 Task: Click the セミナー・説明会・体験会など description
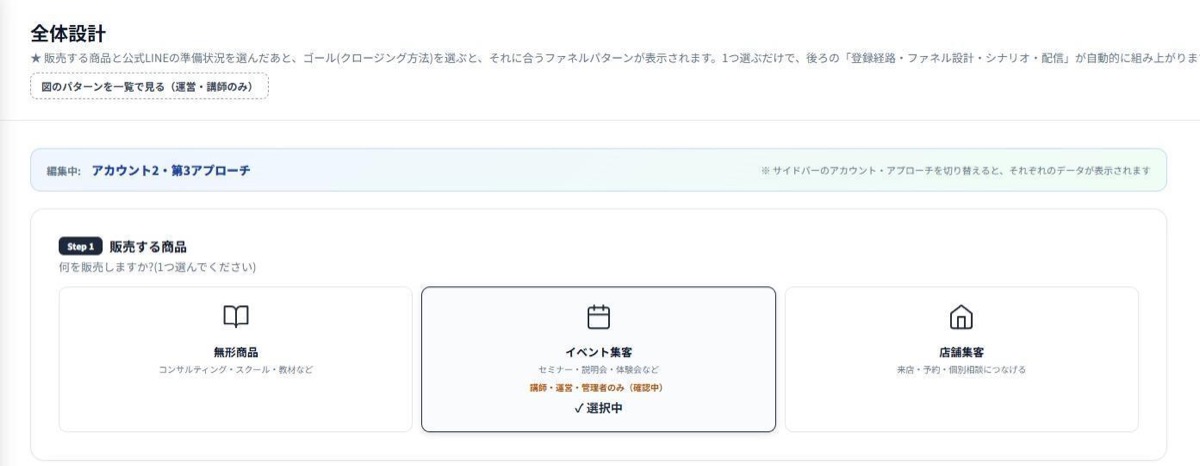(x=598, y=370)
